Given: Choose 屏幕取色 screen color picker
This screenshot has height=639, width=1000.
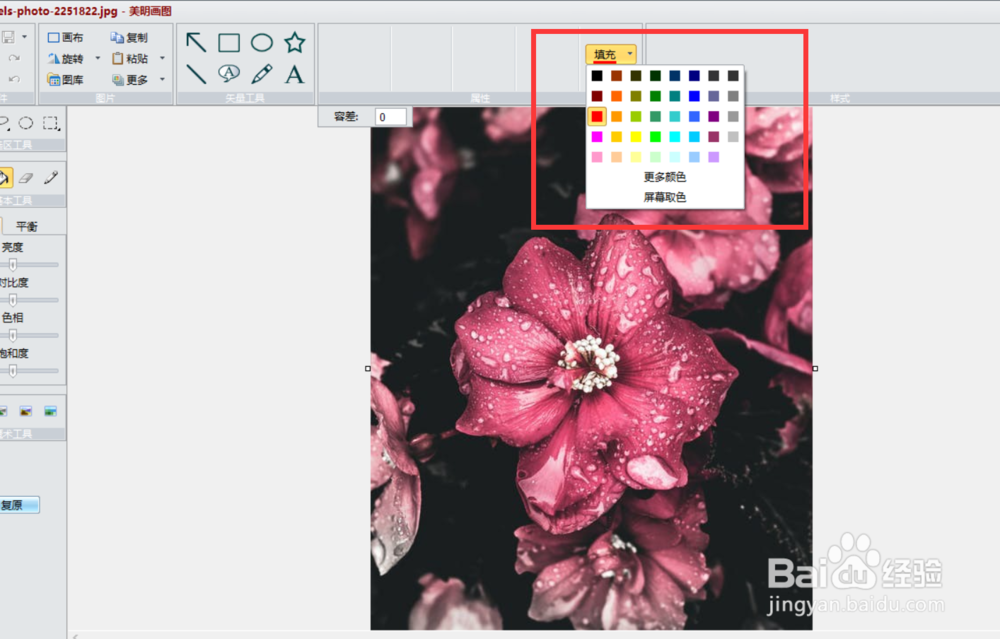Looking at the screenshot, I should pyautogui.click(x=665, y=197).
